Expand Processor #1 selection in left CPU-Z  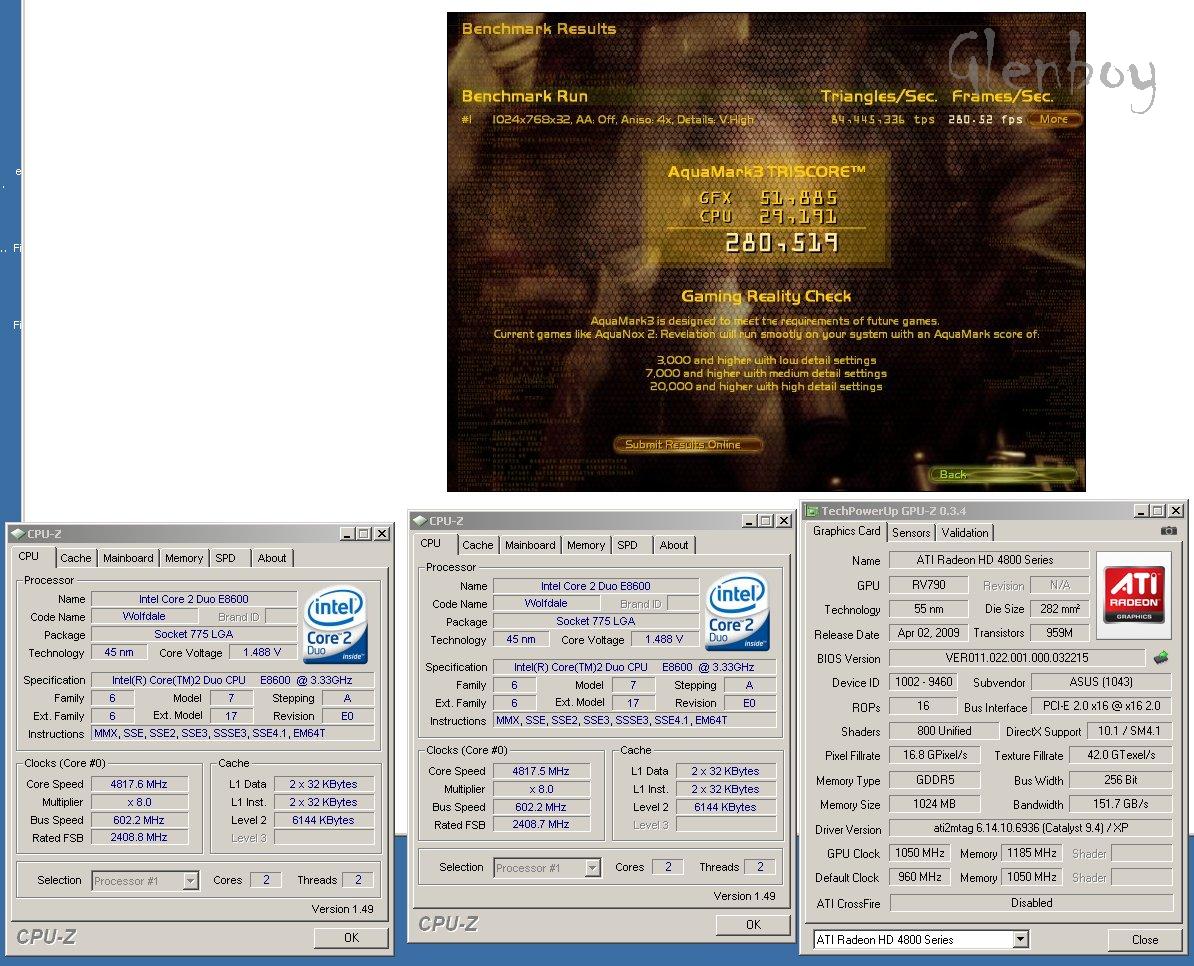[190, 881]
